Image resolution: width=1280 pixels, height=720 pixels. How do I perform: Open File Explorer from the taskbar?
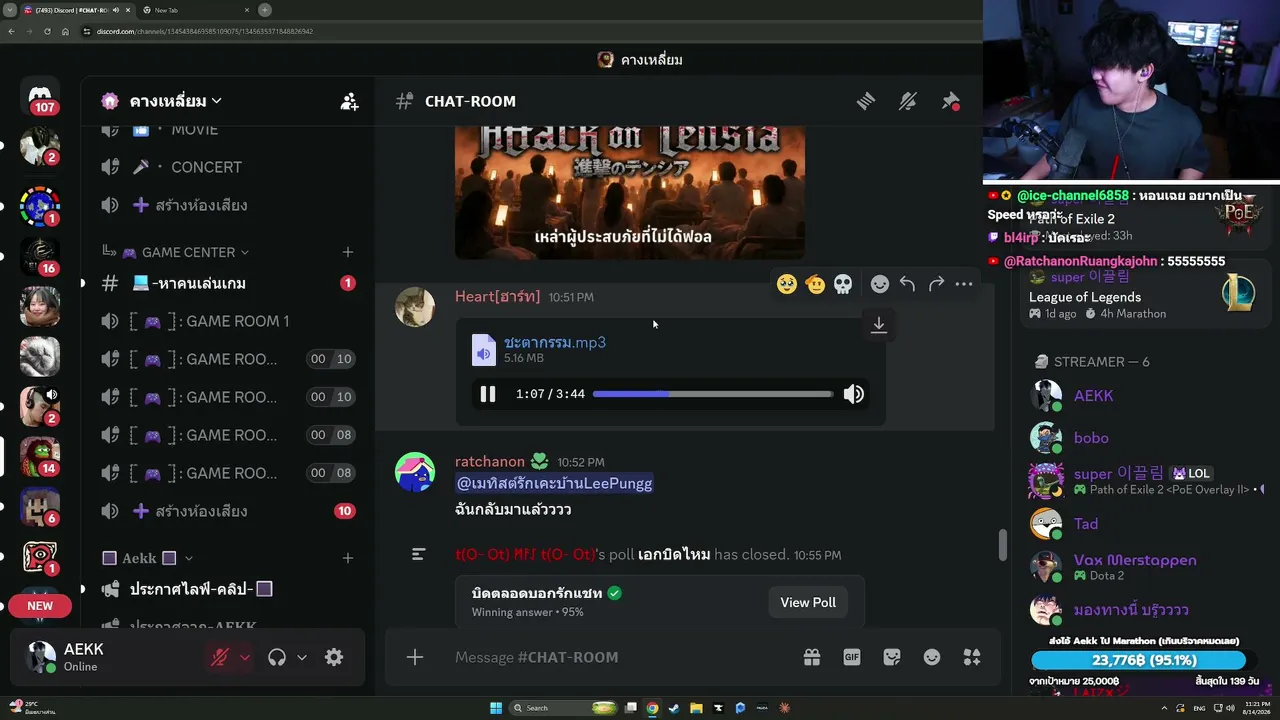pos(696,708)
